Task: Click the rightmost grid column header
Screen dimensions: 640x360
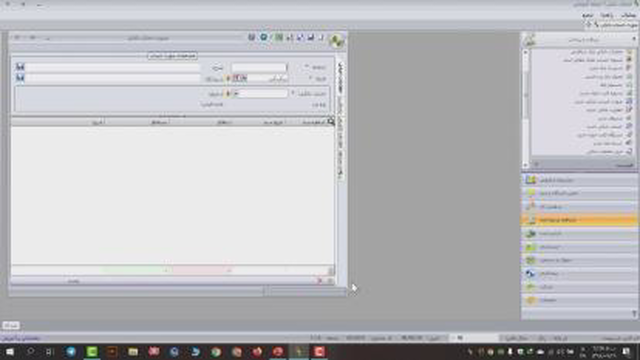Action: pos(313,122)
